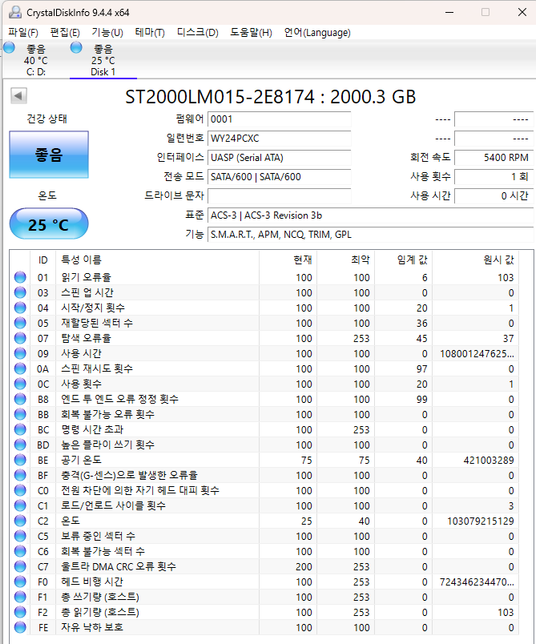
Task: Click the status orb for BD 높은 플라이 쓰기
Action: tap(20, 444)
